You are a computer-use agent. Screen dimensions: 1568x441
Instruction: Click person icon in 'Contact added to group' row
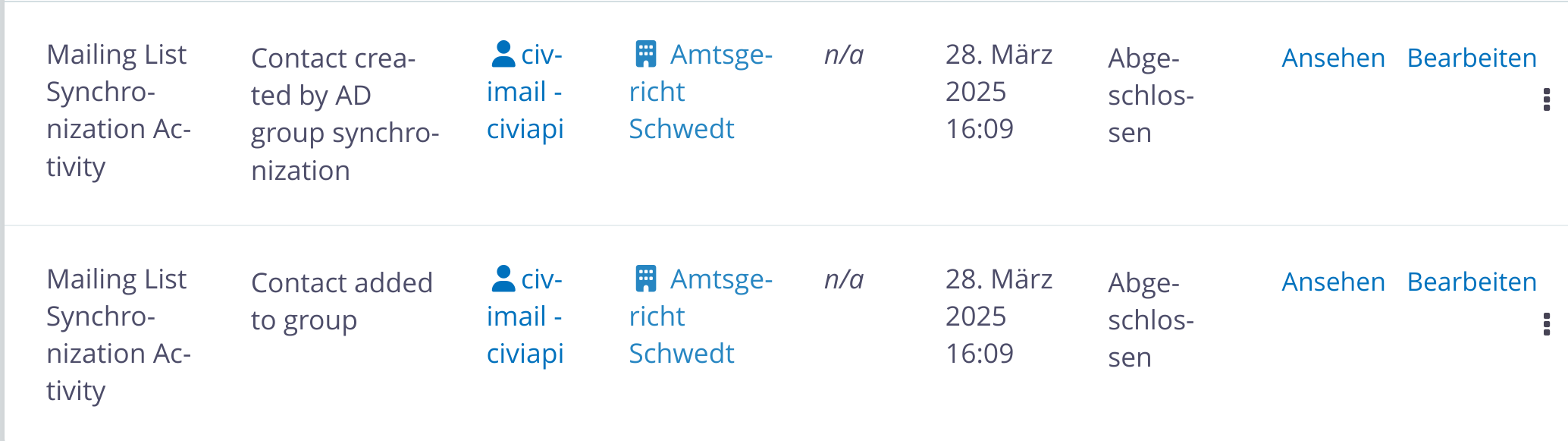click(503, 279)
